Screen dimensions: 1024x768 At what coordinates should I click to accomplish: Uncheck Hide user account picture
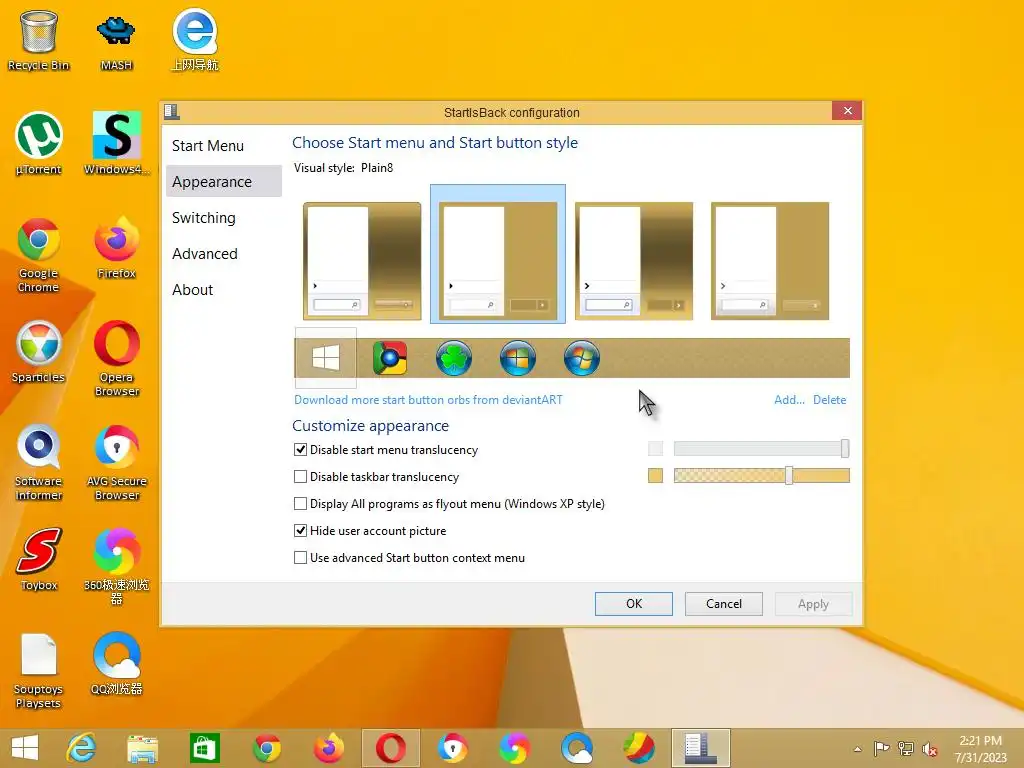pyautogui.click(x=300, y=531)
